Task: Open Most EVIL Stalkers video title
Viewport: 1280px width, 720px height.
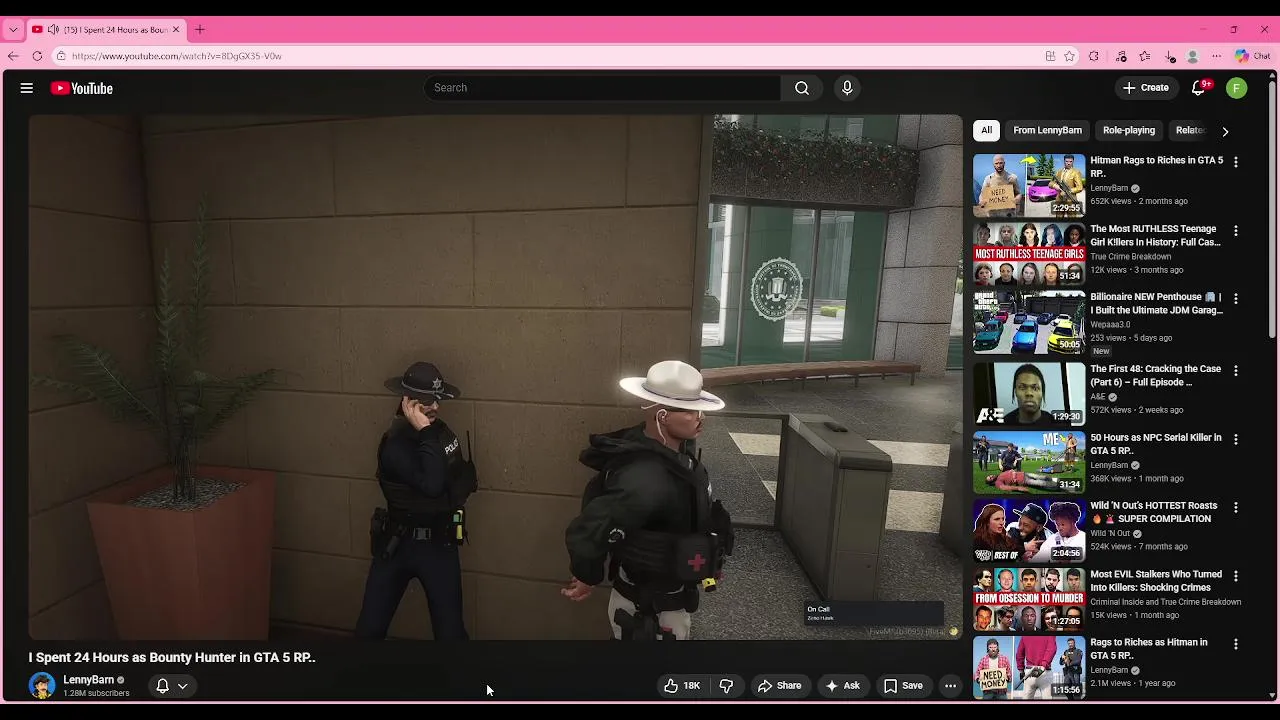Action: [x=1156, y=581]
